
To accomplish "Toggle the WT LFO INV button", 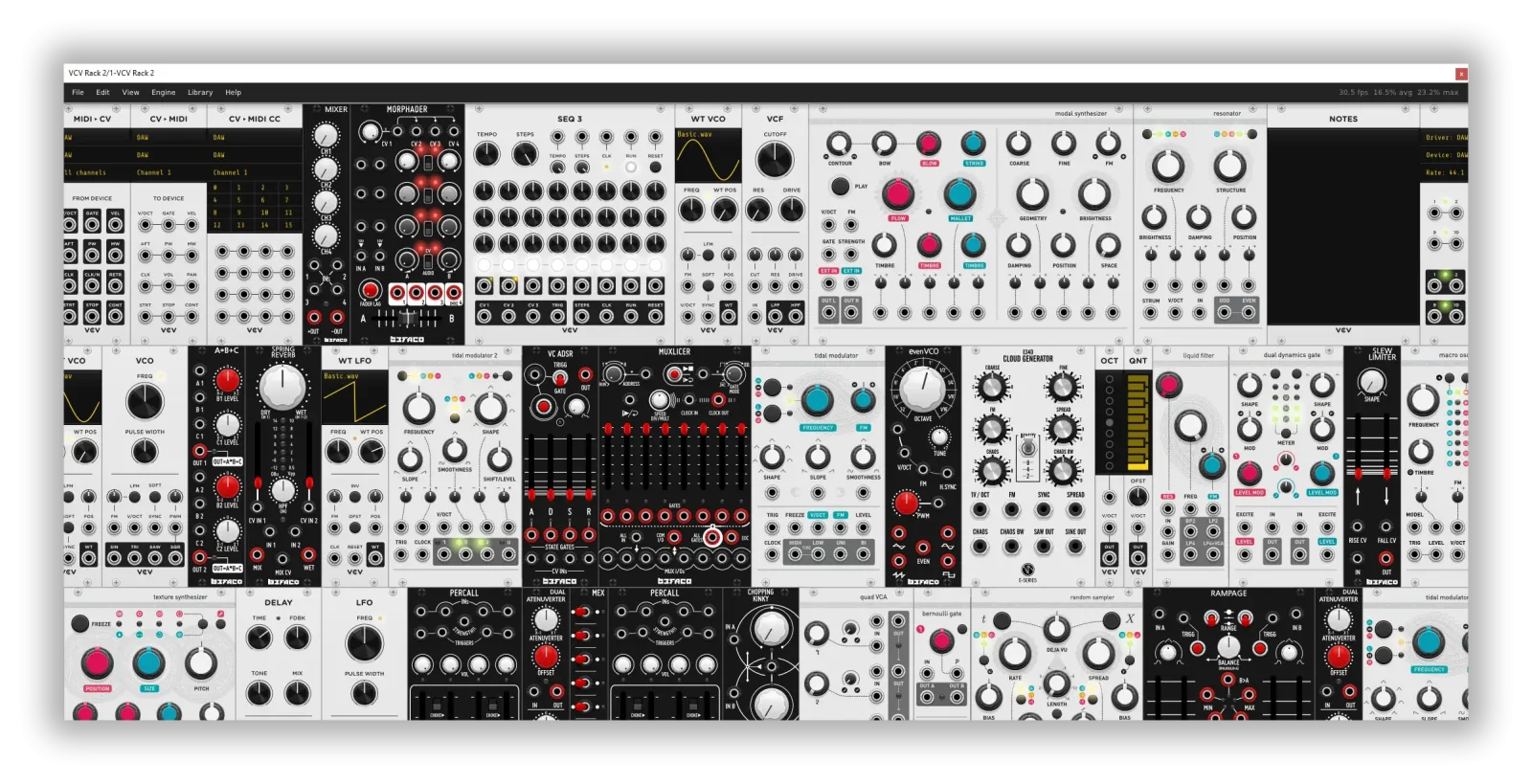I will coord(354,497).
